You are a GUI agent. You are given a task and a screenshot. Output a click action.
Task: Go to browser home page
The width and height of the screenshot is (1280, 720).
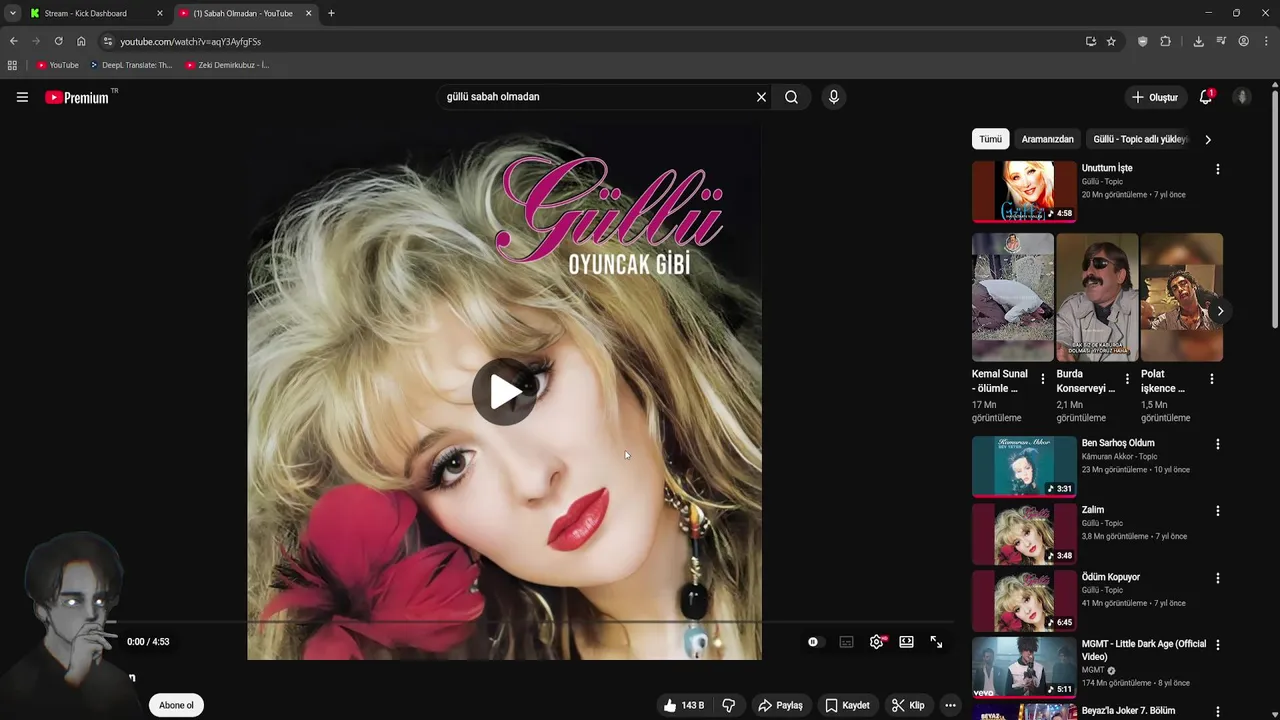tap(81, 41)
